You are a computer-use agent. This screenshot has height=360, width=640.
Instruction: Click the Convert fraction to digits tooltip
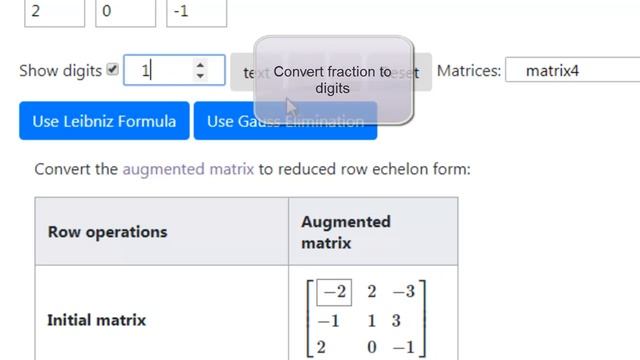[333, 80]
